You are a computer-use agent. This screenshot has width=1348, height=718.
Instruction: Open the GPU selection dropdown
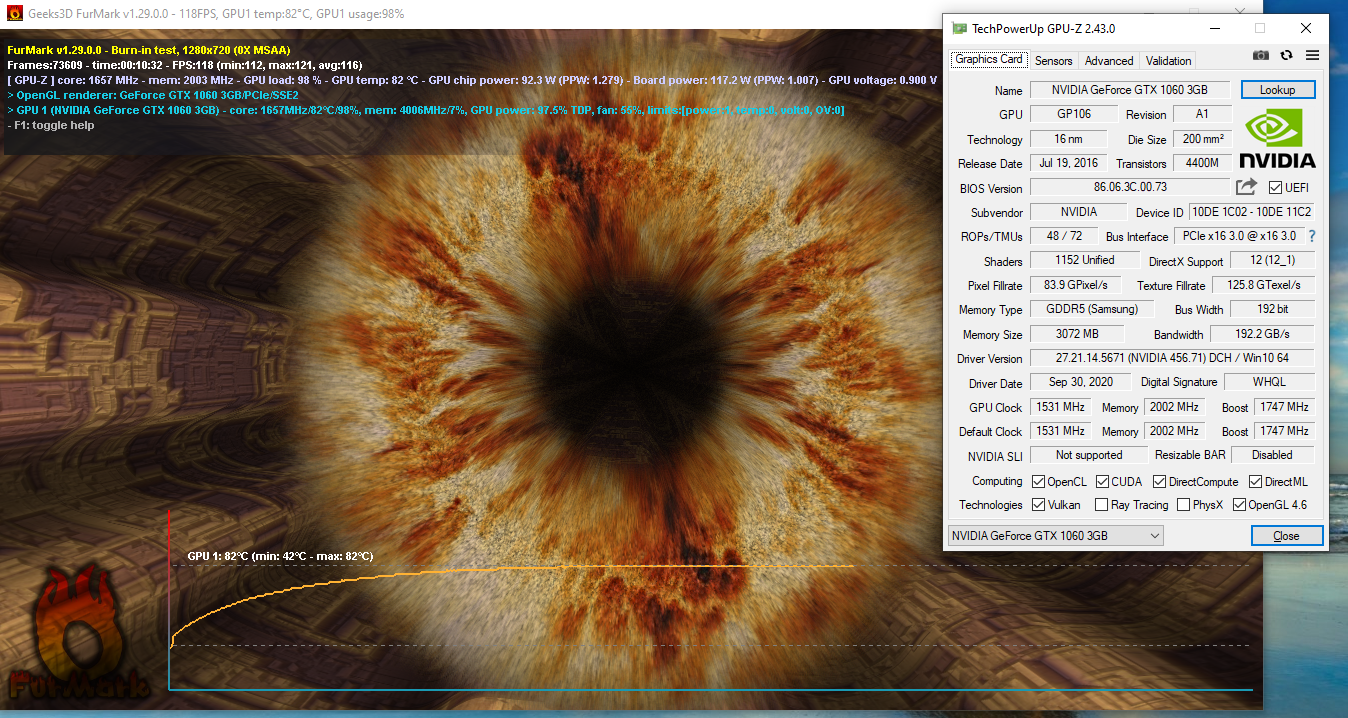coord(1055,536)
